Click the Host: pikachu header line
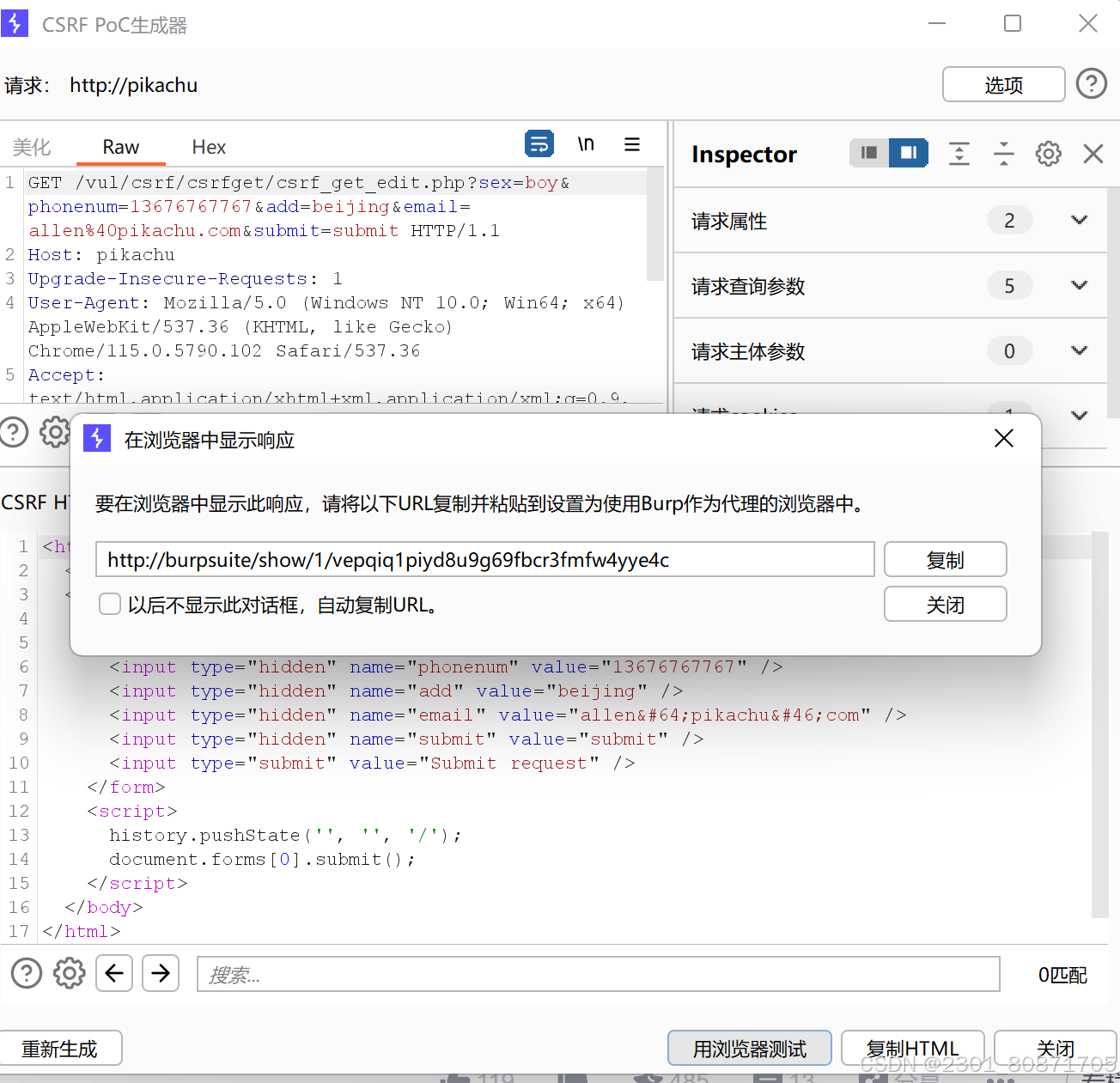The image size is (1120, 1083). point(101,255)
